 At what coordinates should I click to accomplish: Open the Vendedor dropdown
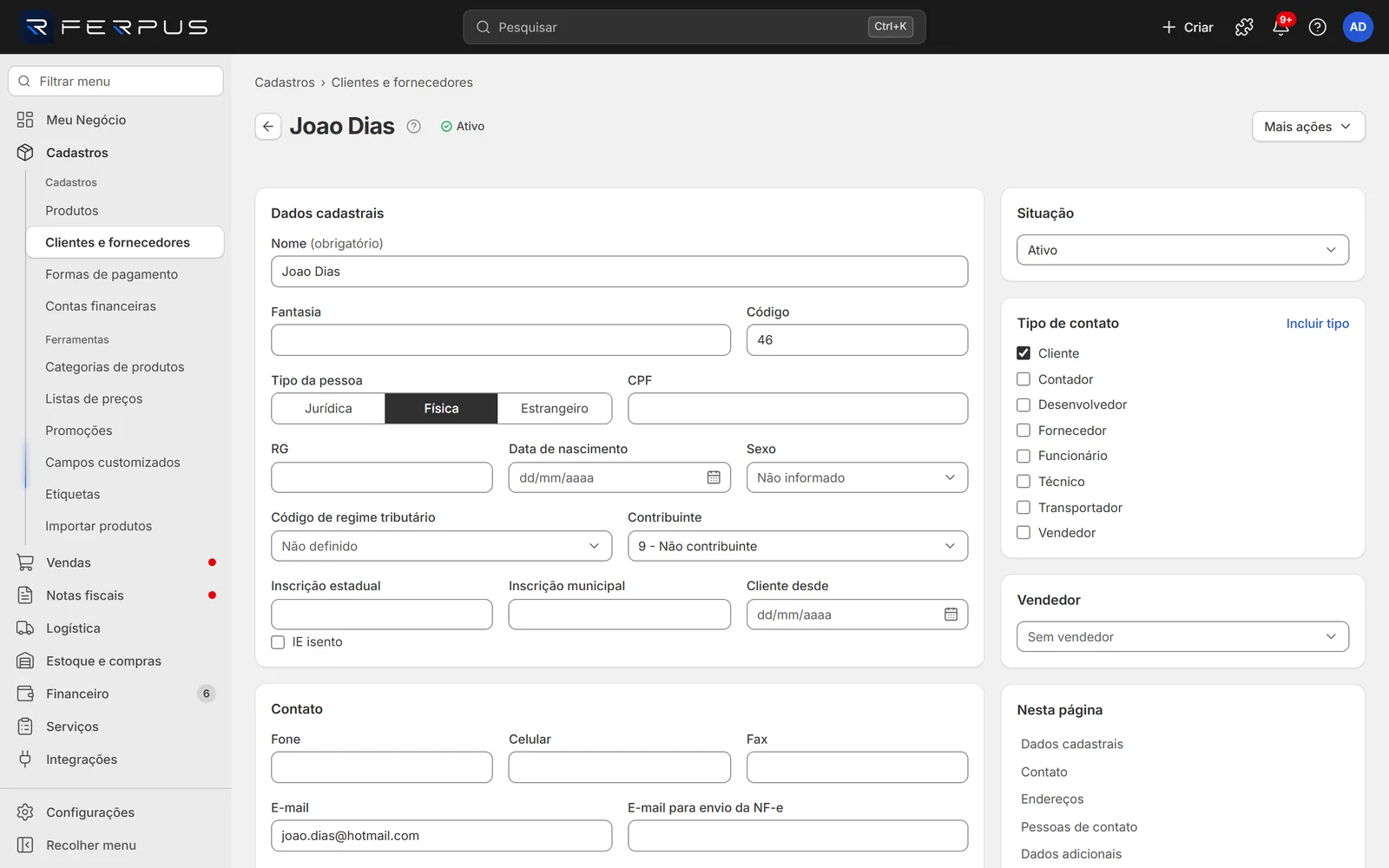pos(1182,637)
